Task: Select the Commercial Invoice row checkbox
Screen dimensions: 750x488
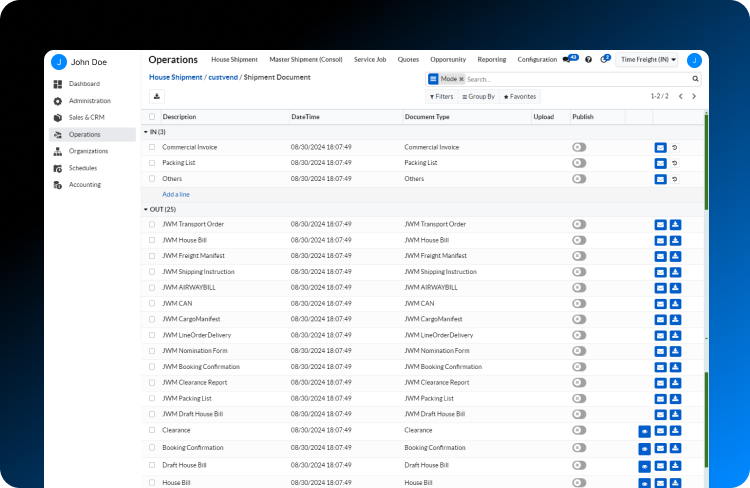Action: pos(152,147)
